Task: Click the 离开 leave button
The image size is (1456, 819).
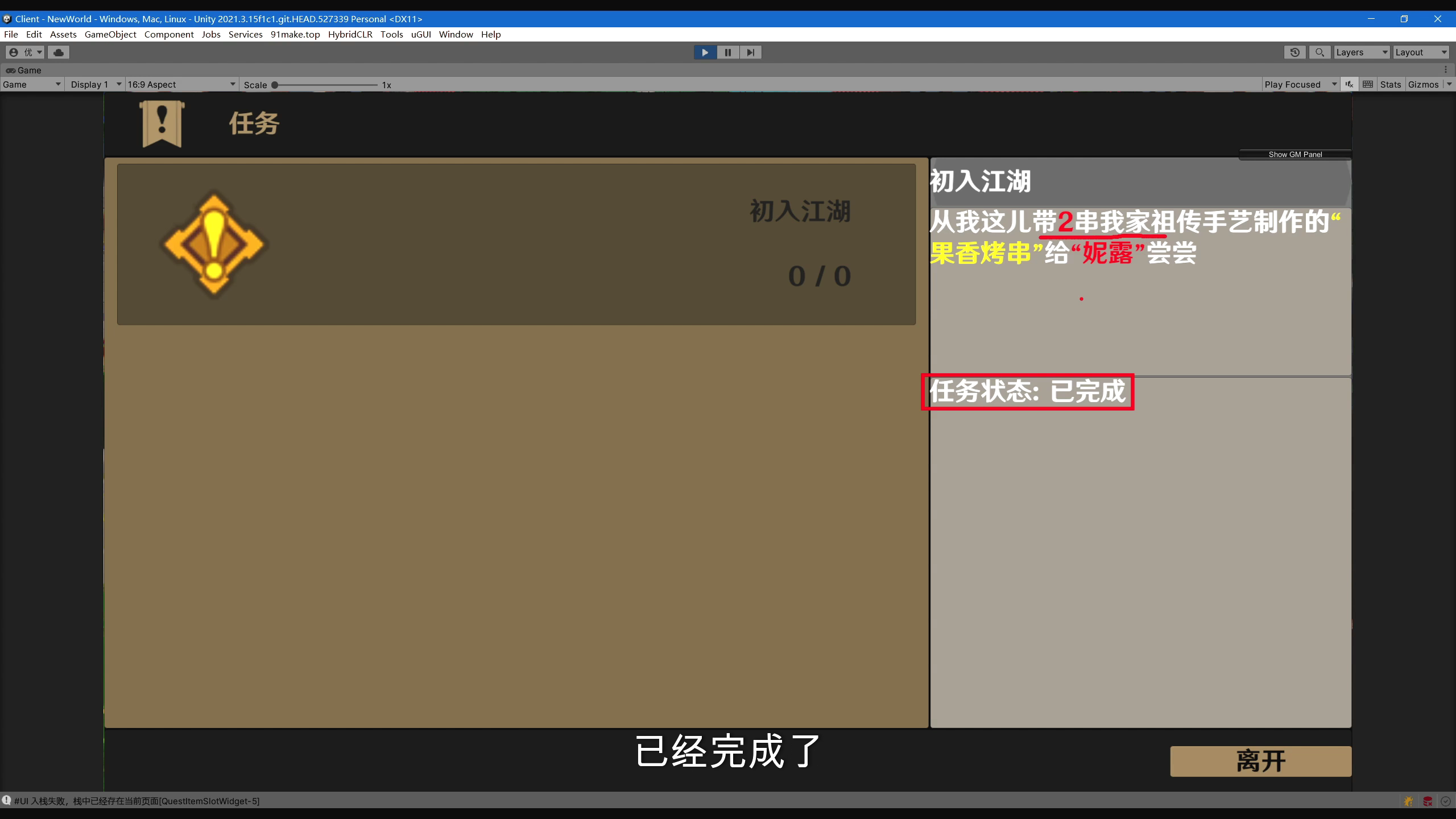Action: tap(1260, 761)
